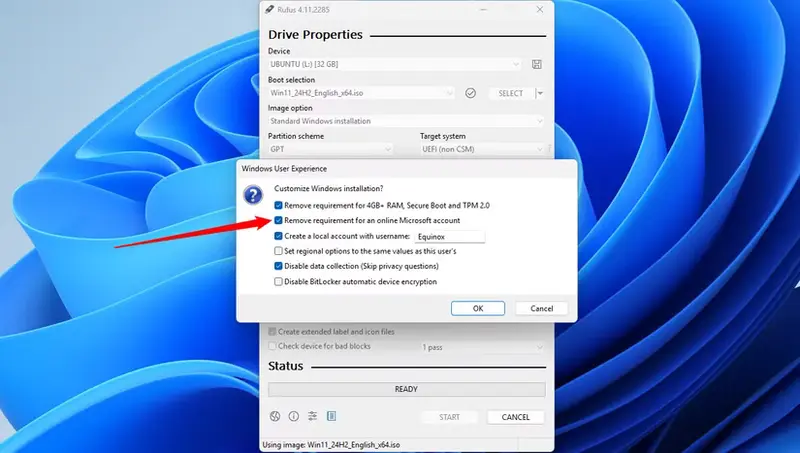Click the save device image icon
This screenshot has width=800, height=453.
click(537, 64)
